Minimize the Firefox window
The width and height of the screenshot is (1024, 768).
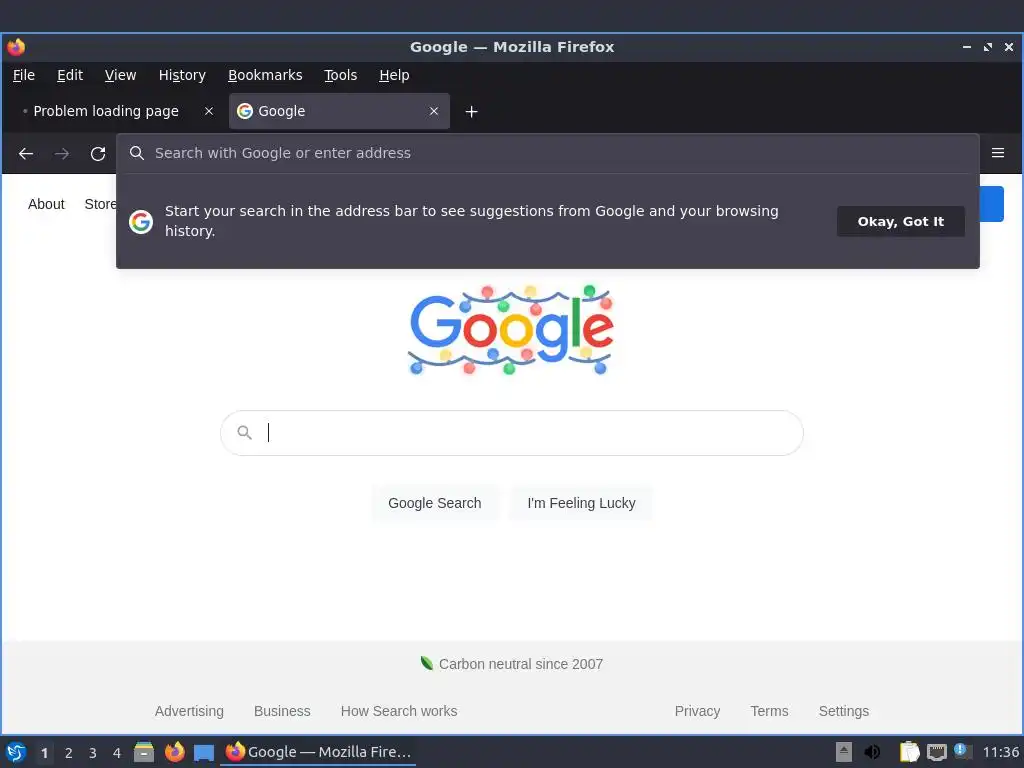point(967,47)
